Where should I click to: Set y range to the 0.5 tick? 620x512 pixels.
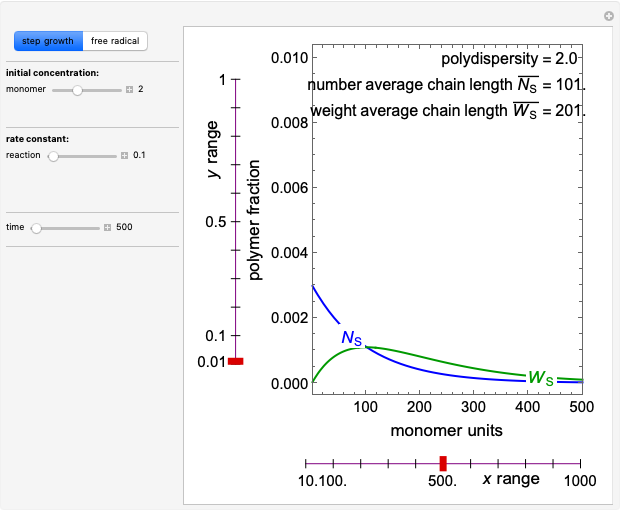tap(236, 221)
